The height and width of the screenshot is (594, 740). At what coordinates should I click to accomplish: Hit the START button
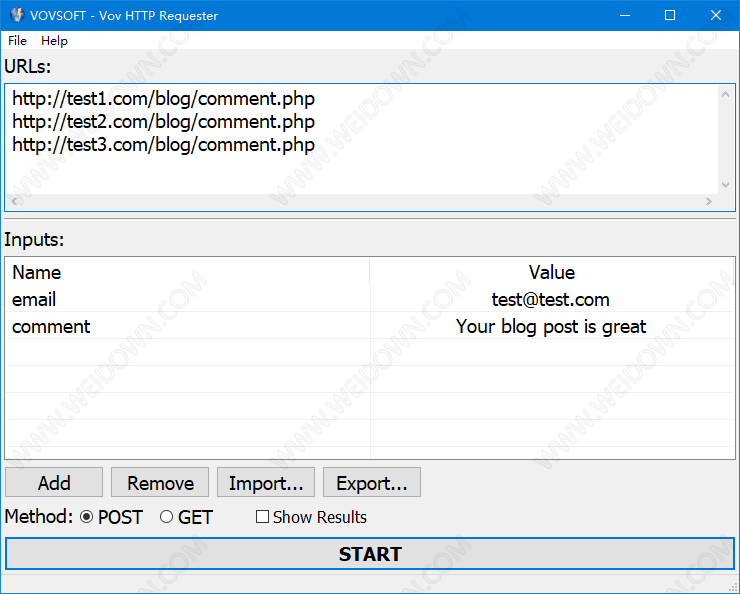coord(370,554)
